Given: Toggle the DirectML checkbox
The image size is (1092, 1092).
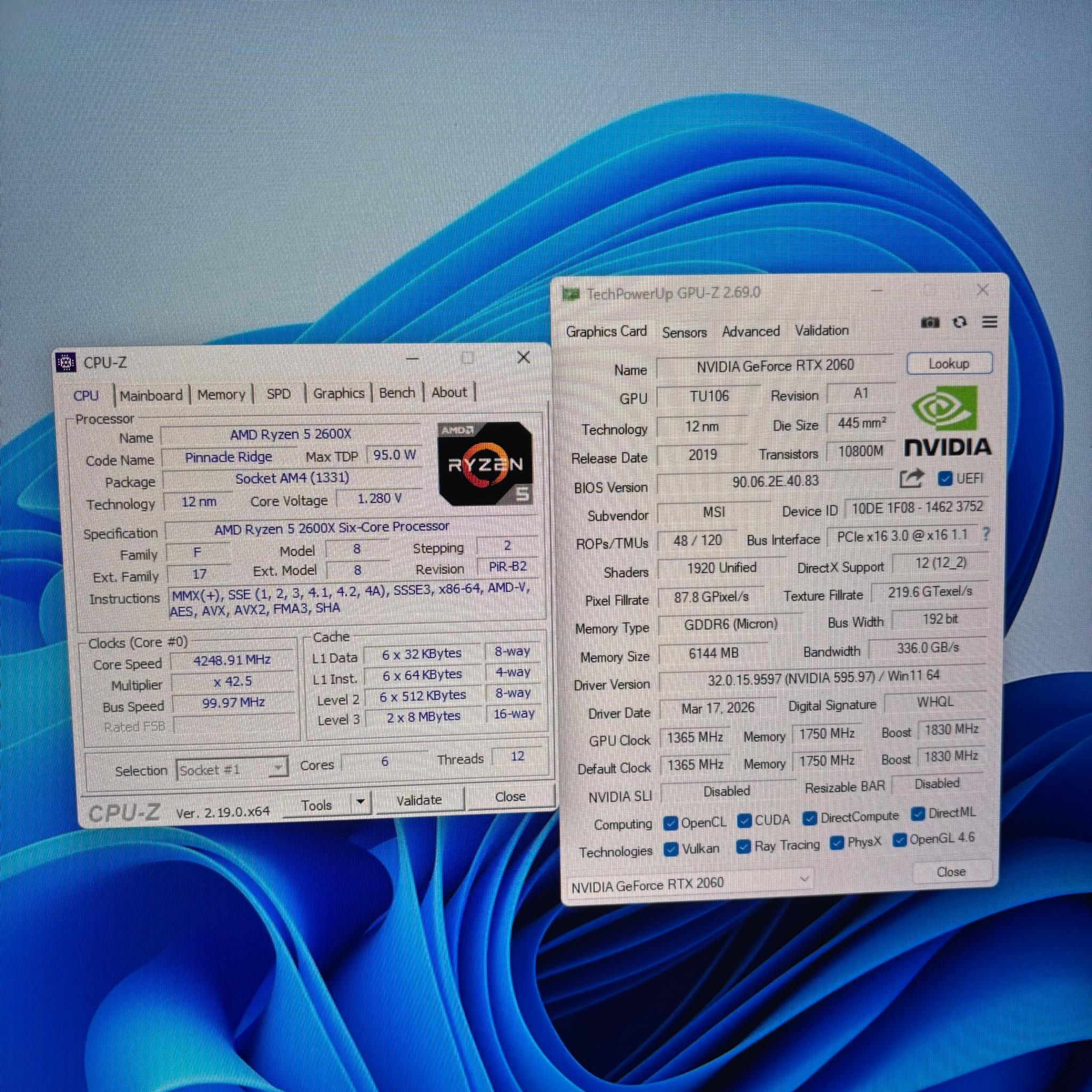Looking at the screenshot, I should pos(917,814).
